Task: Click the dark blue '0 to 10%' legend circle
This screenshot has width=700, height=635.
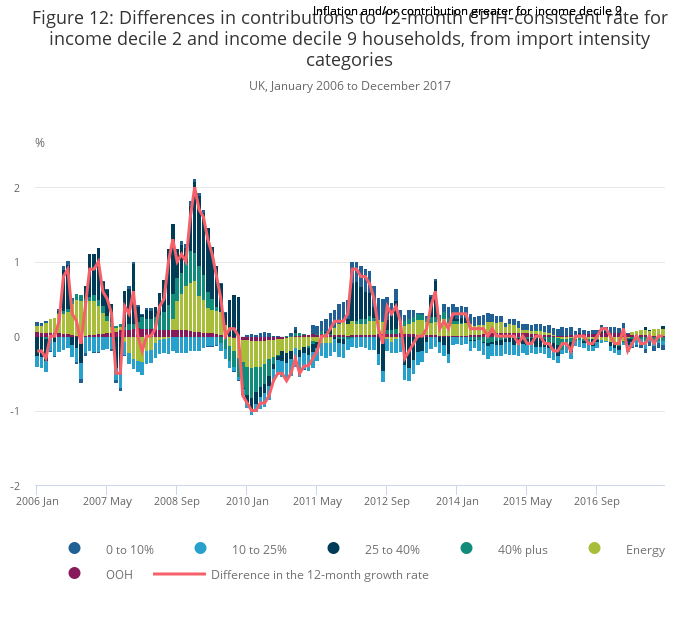Action: (74, 548)
